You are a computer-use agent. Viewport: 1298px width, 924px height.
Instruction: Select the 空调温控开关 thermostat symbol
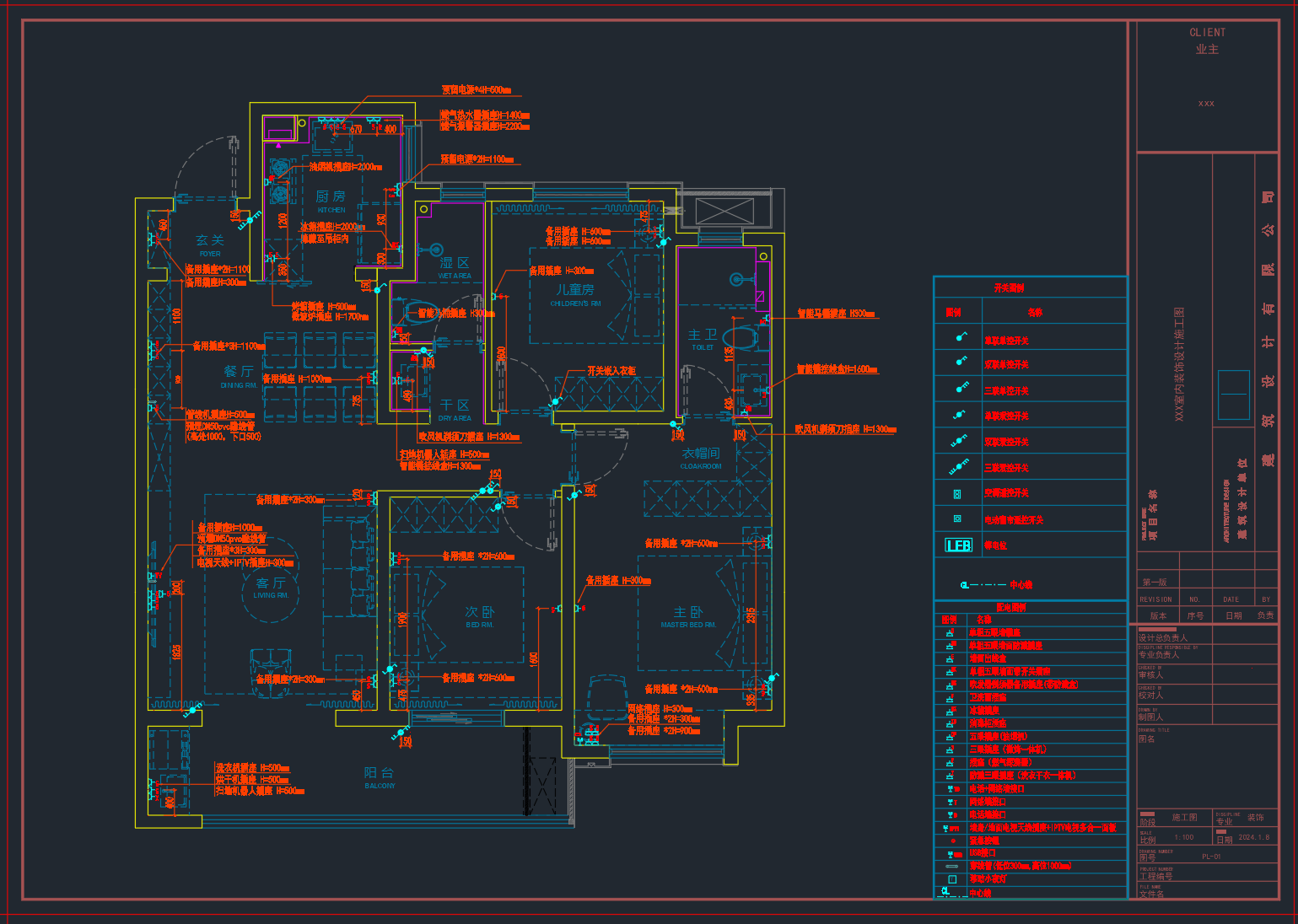click(957, 494)
